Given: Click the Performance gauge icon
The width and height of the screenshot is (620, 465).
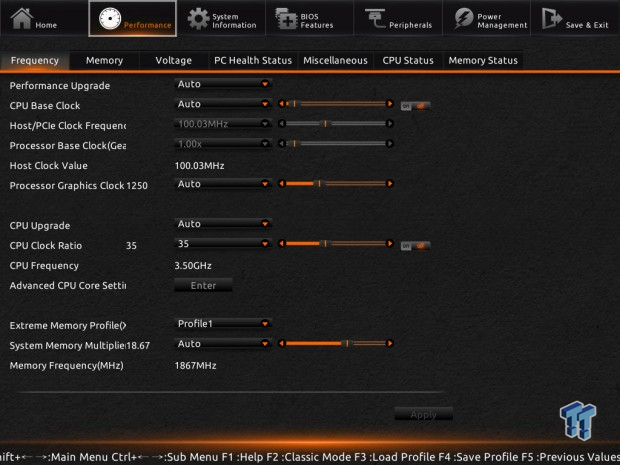Looking at the screenshot, I should pyautogui.click(x=110, y=19).
